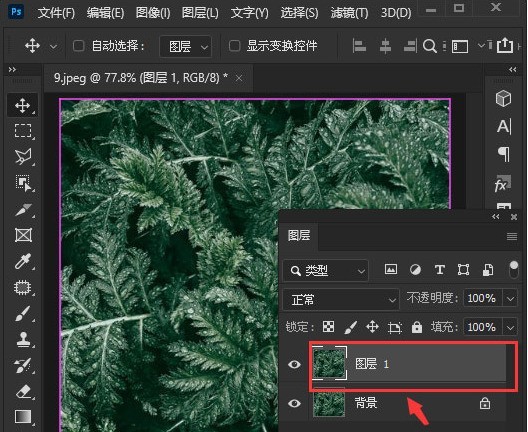Open the 滤镜(T) menu
The height and width of the screenshot is (432, 528).
click(349, 13)
